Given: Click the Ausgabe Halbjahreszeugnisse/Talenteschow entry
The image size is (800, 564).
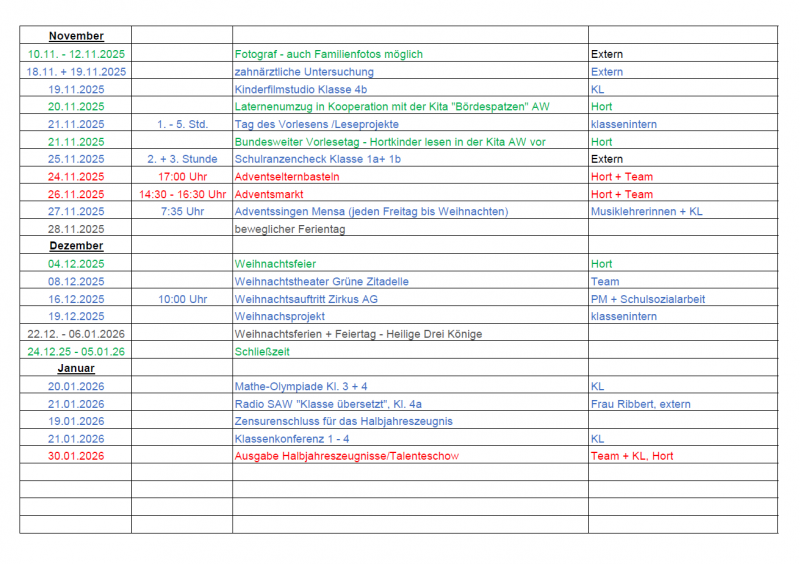Looking at the screenshot, I should pos(348,456).
